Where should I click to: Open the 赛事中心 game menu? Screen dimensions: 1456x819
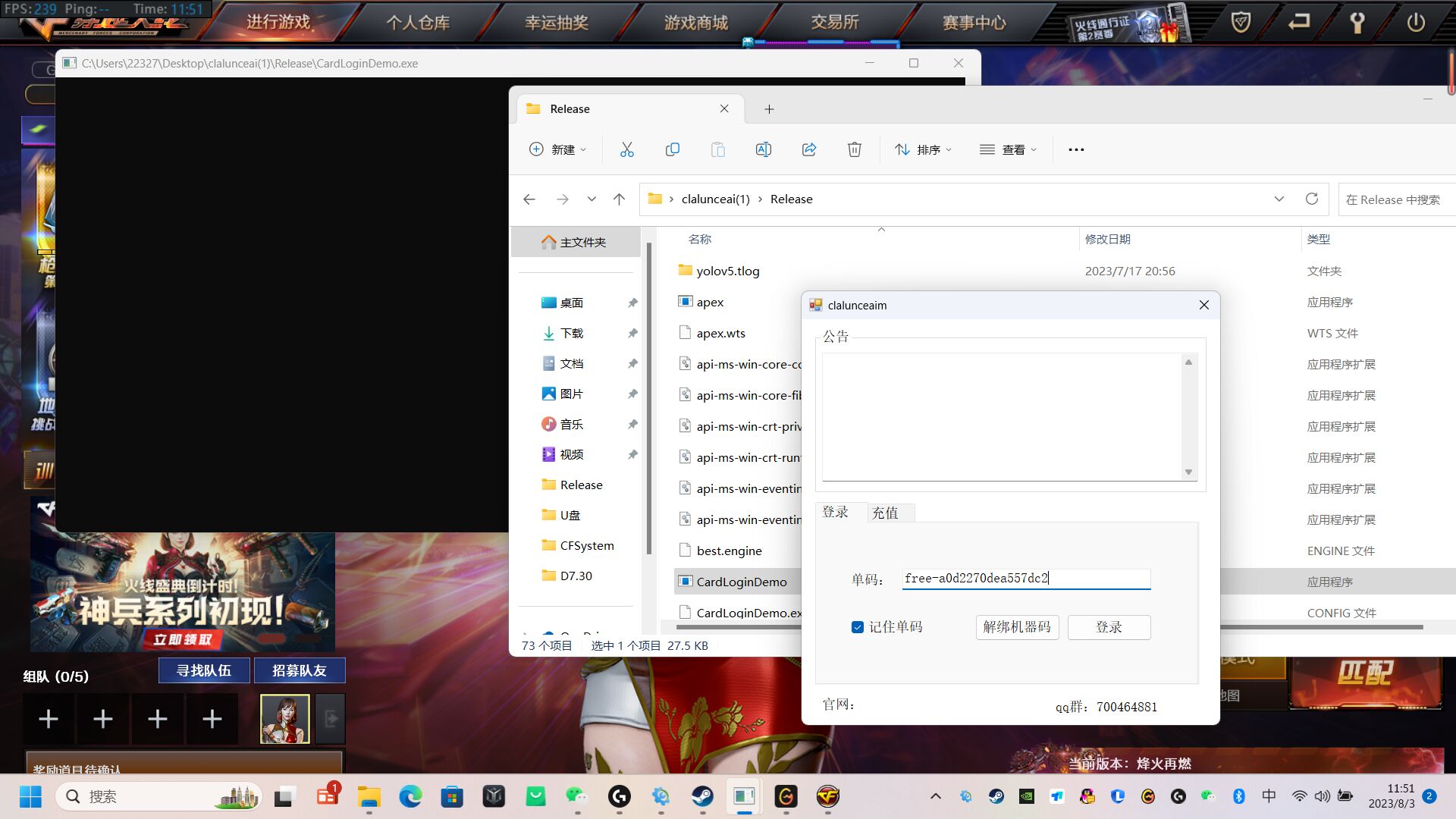point(974,22)
